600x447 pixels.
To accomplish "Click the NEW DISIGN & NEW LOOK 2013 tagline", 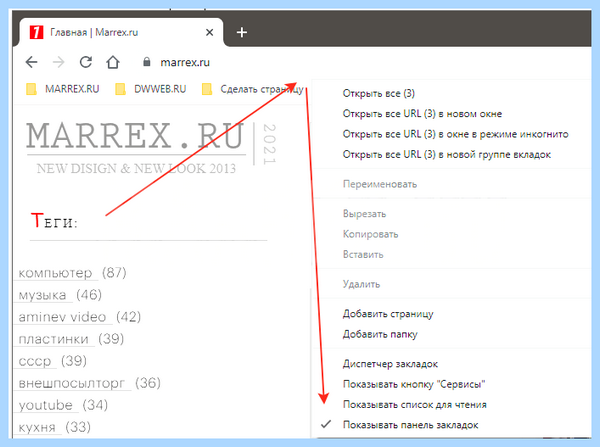I will 136,168.
